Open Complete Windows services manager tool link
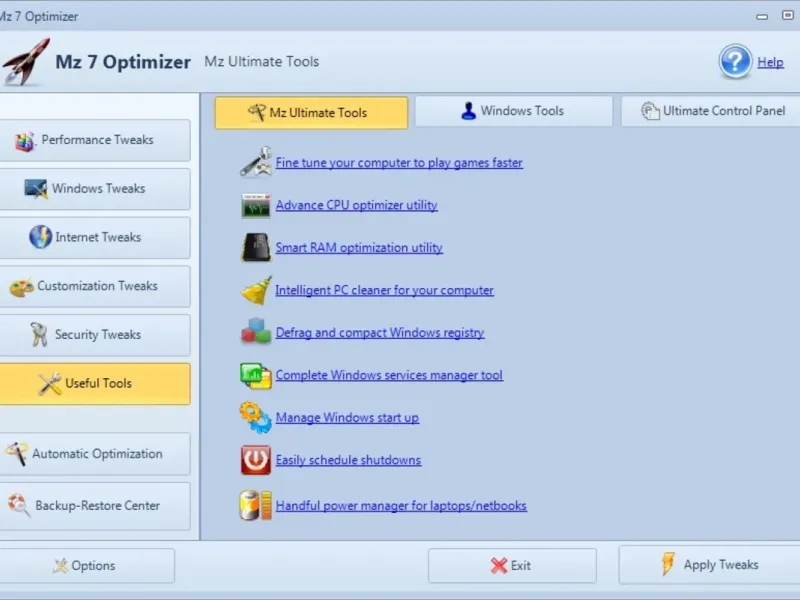Viewport: 800px width, 600px height. pos(389,375)
